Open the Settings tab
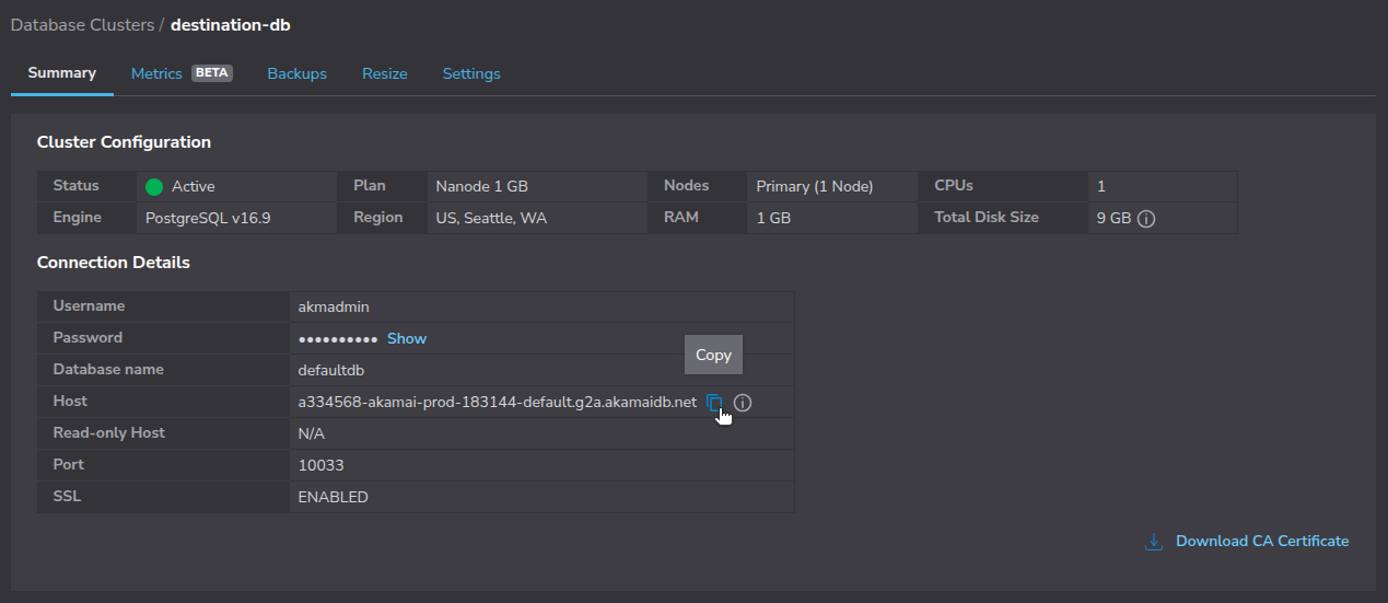Image resolution: width=1388 pixels, height=603 pixels. point(471,73)
